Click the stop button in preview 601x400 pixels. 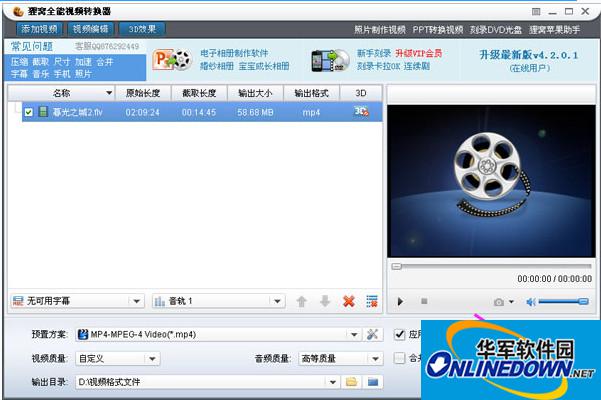pyautogui.click(x=424, y=301)
